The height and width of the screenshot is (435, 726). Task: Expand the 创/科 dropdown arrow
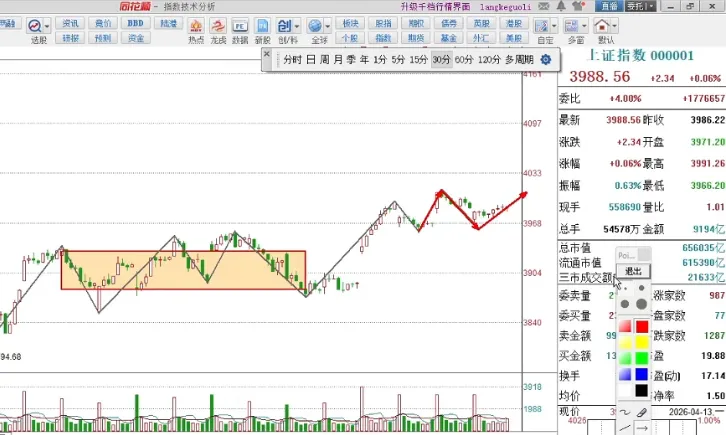point(297,26)
